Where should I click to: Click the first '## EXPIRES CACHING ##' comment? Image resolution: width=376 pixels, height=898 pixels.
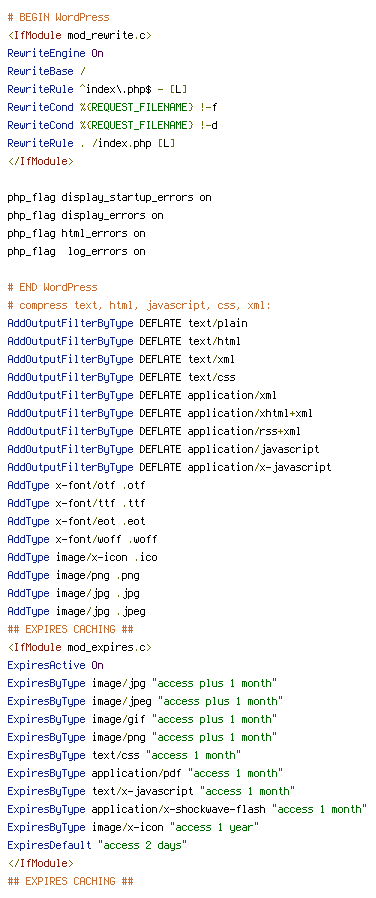70,629
